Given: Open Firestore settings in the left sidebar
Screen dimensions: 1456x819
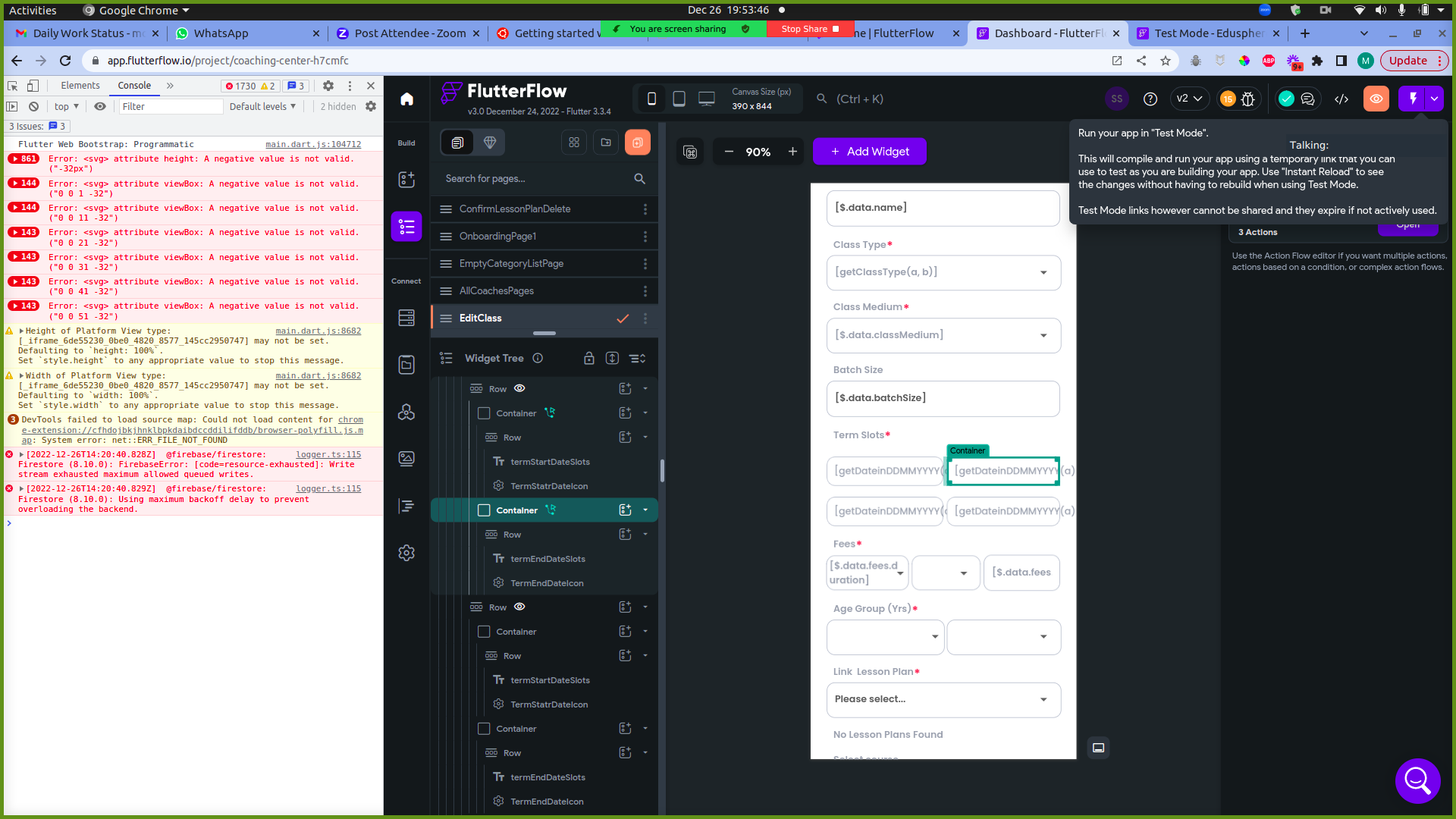Looking at the screenshot, I should point(406,317).
